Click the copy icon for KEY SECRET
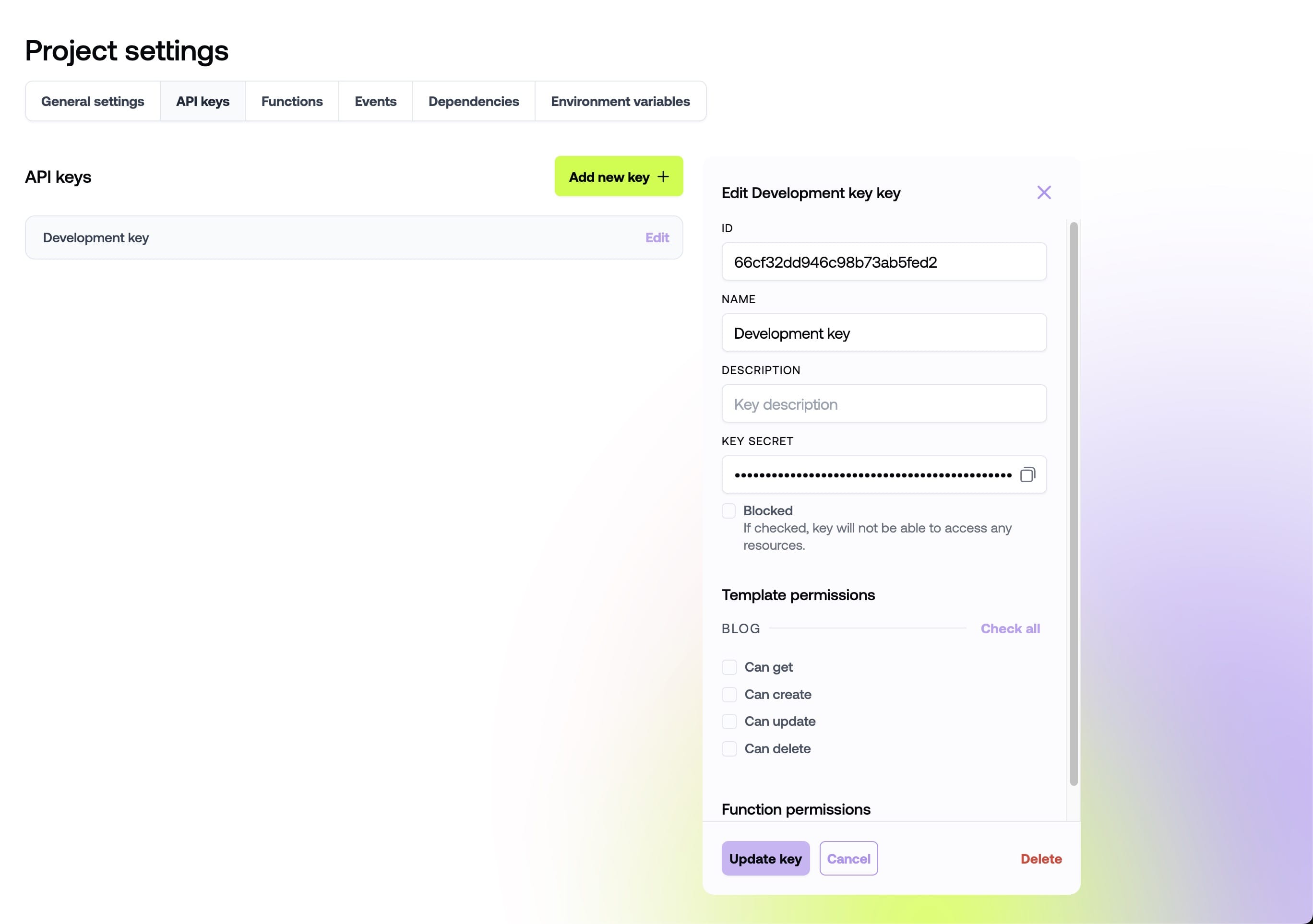Screen dimensions: 1313x924 click(1028, 474)
